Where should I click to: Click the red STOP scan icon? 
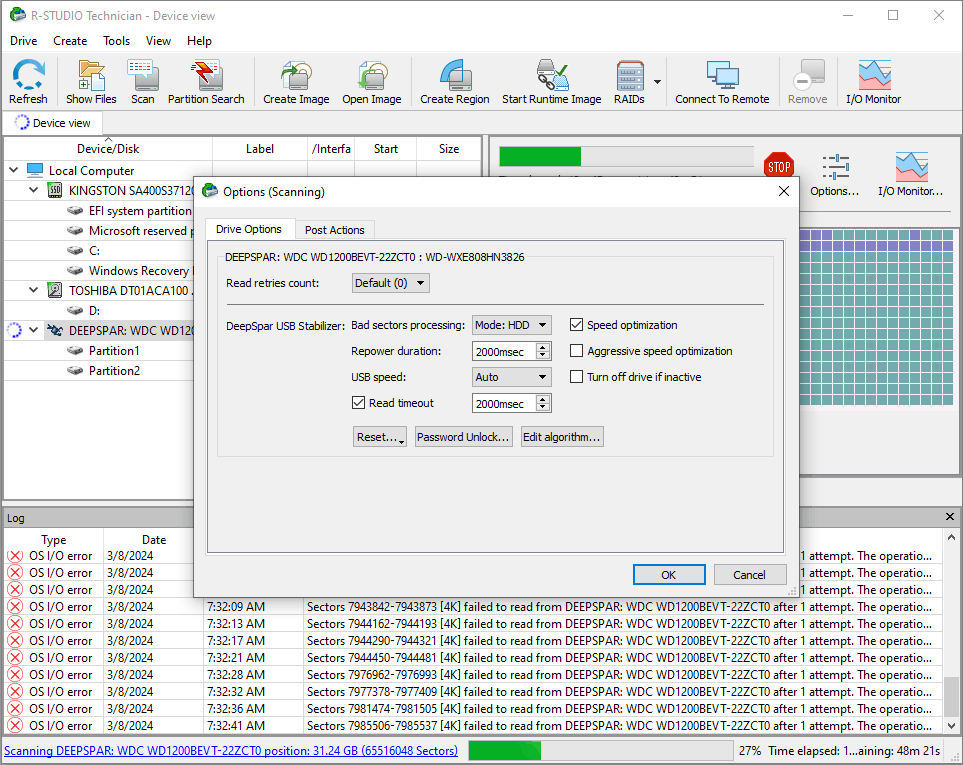779,166
